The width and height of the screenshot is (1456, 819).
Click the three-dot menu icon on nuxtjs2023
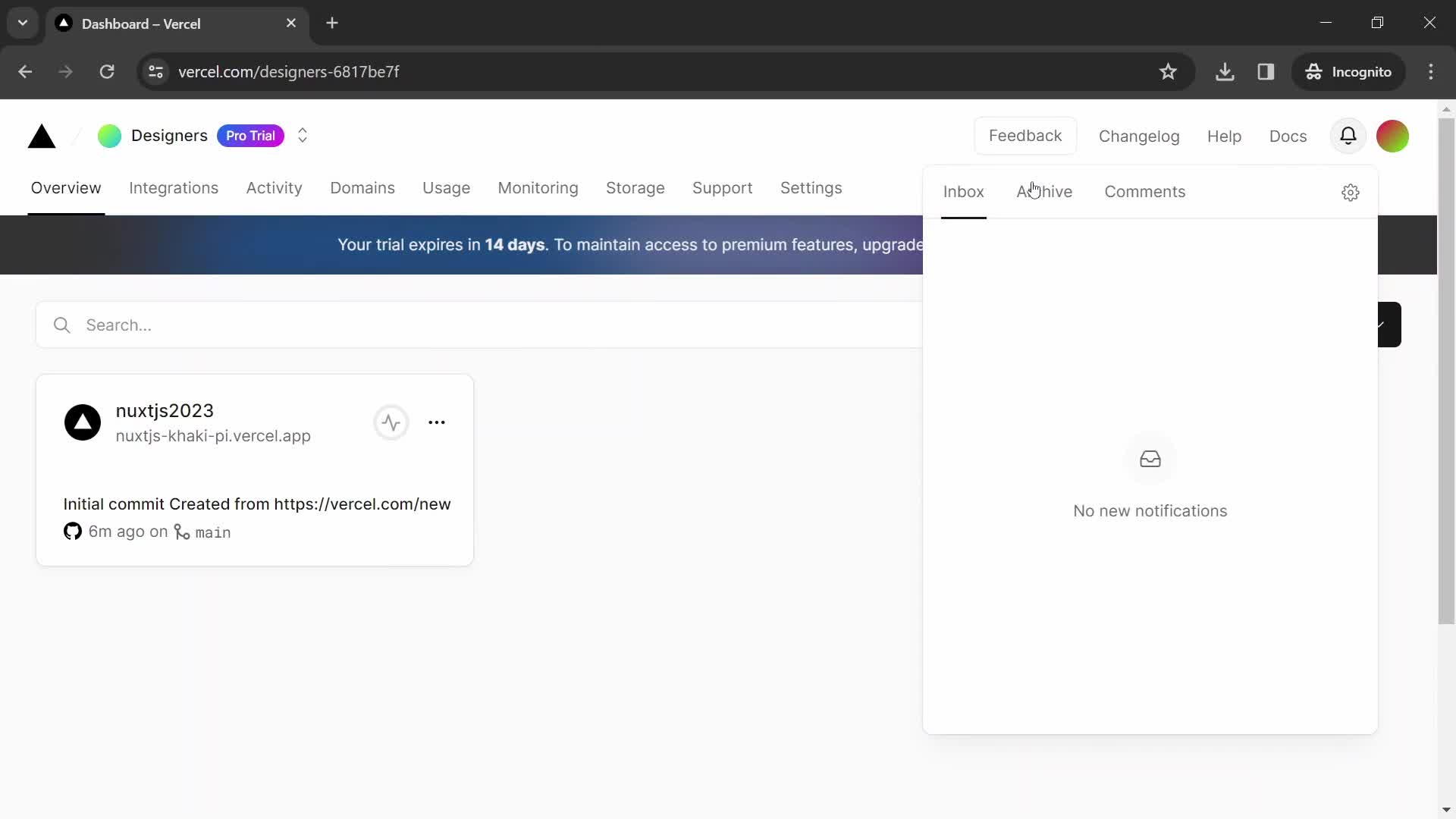coord(436,422)
